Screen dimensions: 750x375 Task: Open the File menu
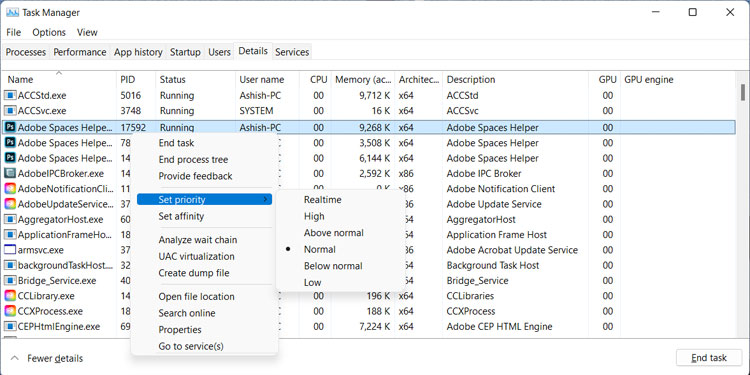click(13, 33)
